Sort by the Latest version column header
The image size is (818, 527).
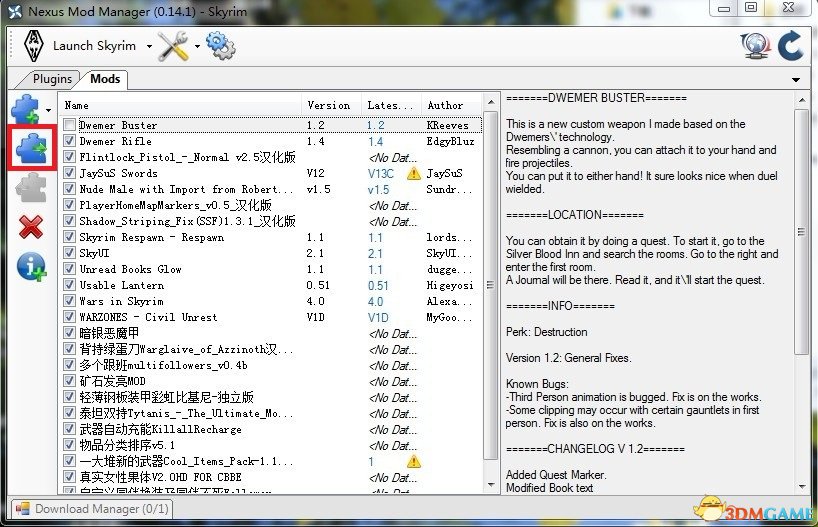(x=391, y=105)
